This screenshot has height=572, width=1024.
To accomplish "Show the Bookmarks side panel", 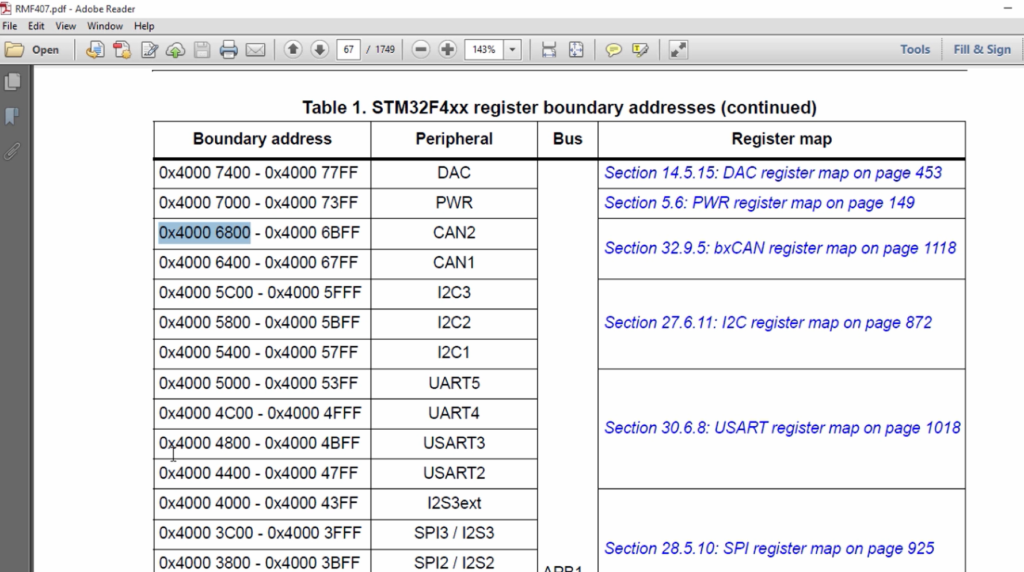I will pos(12,116).
